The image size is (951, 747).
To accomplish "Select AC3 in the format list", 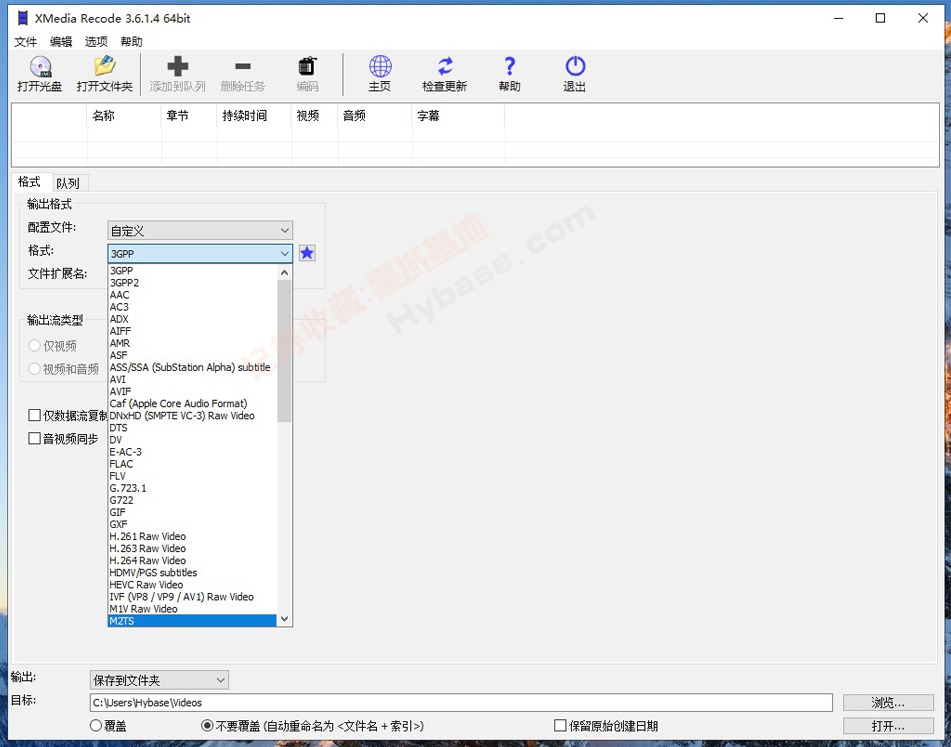I will tap(192, 307).
